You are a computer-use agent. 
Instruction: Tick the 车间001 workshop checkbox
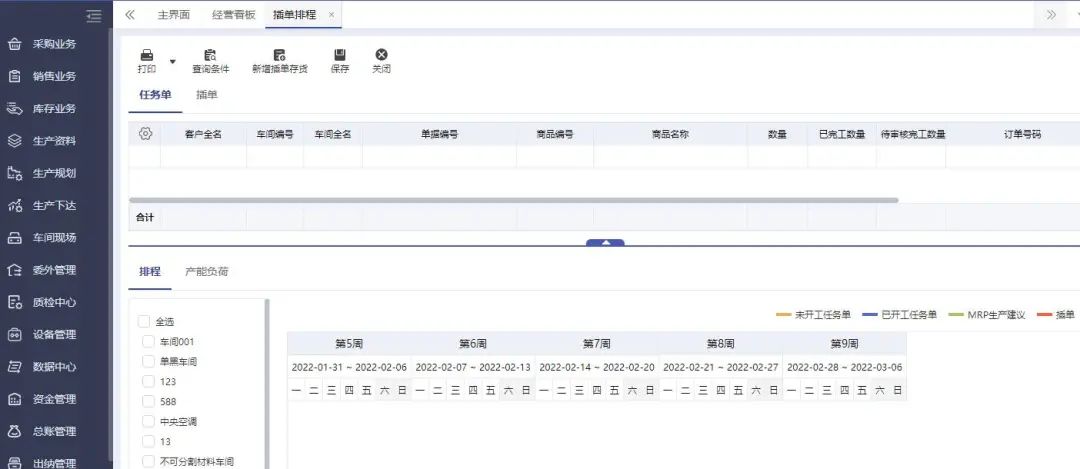tap(148, 342)
